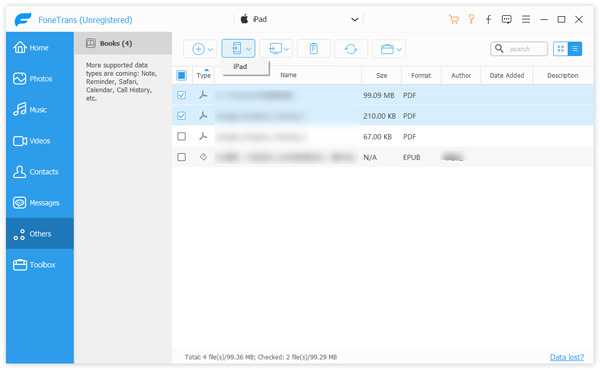Switch to grid view
Screen dimensions: 600x370
point(561,49)
